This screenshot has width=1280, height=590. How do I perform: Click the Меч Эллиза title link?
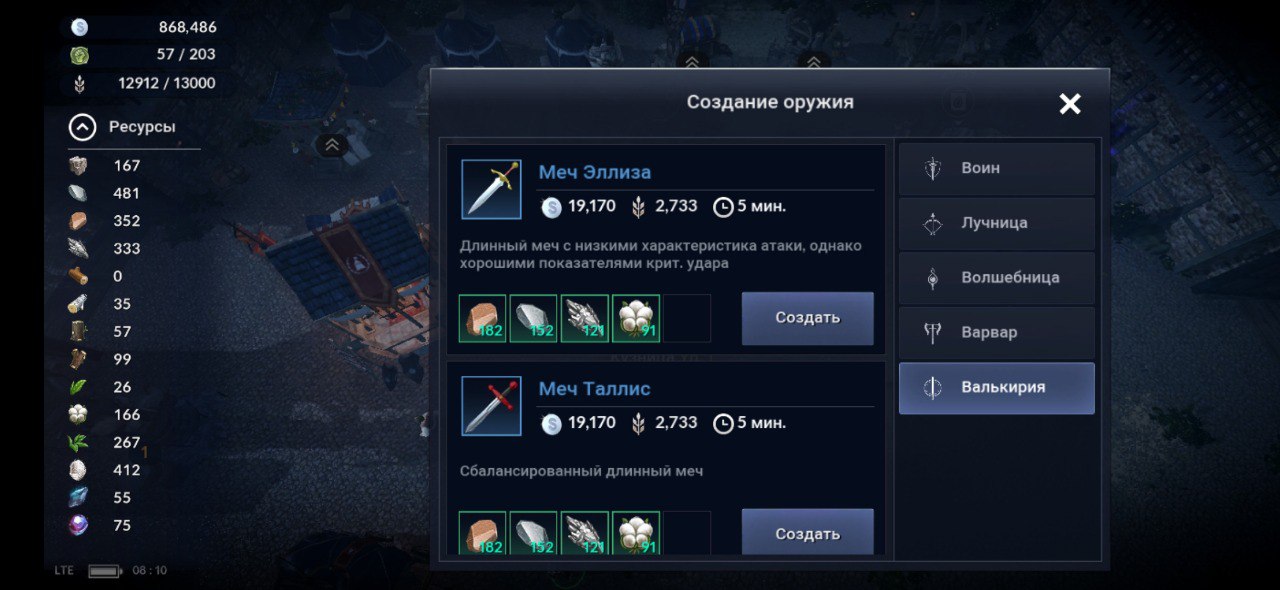(594, 172)
